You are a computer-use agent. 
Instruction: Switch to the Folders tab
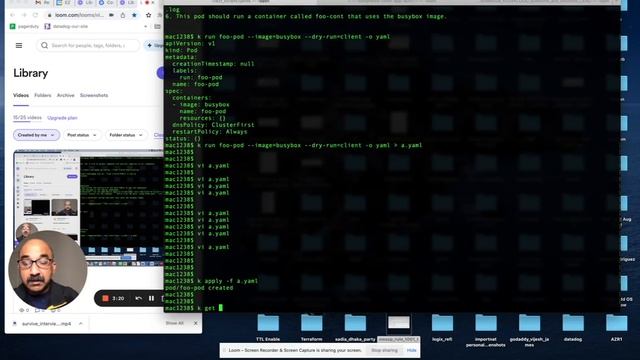tap(43, 95)
